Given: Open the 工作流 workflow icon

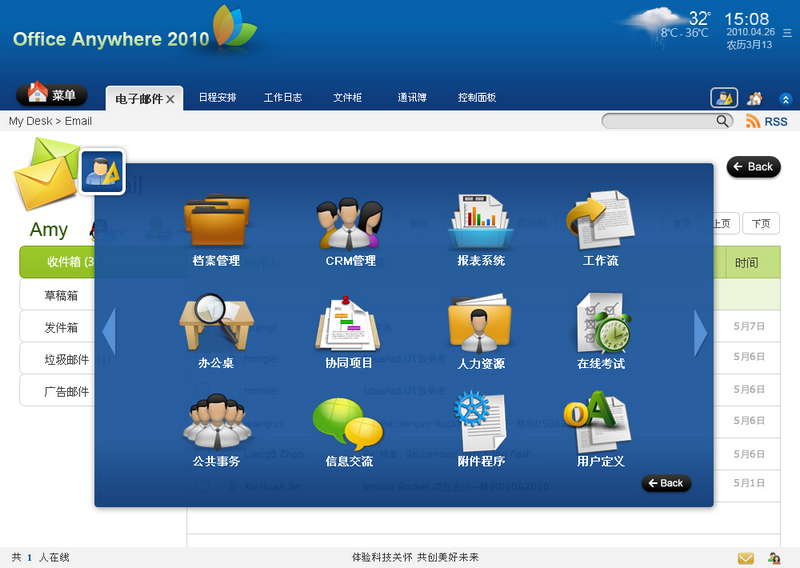Looking at the screenshot, I should coord(600,220).
